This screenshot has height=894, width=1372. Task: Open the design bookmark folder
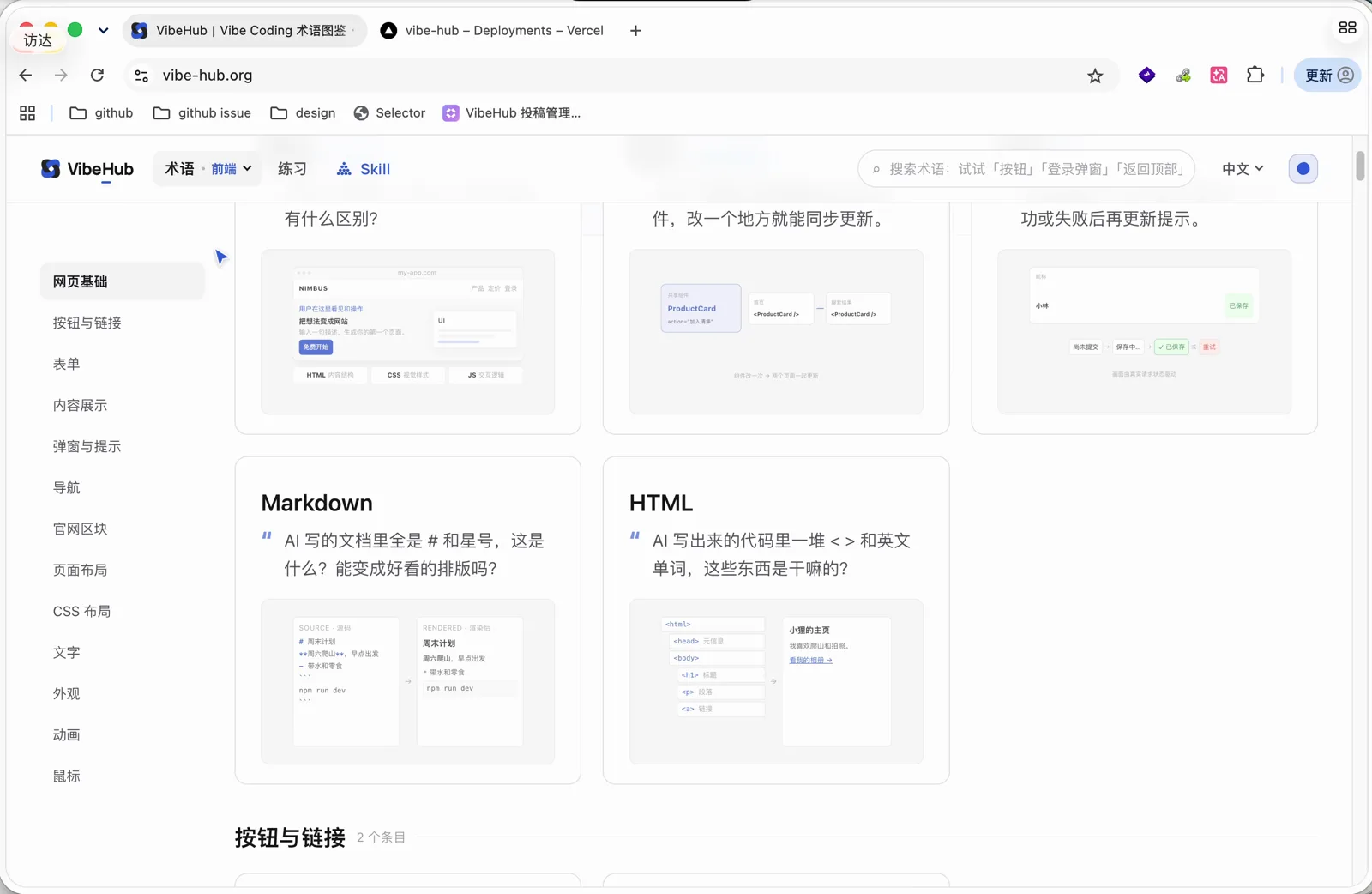[303, 113]
